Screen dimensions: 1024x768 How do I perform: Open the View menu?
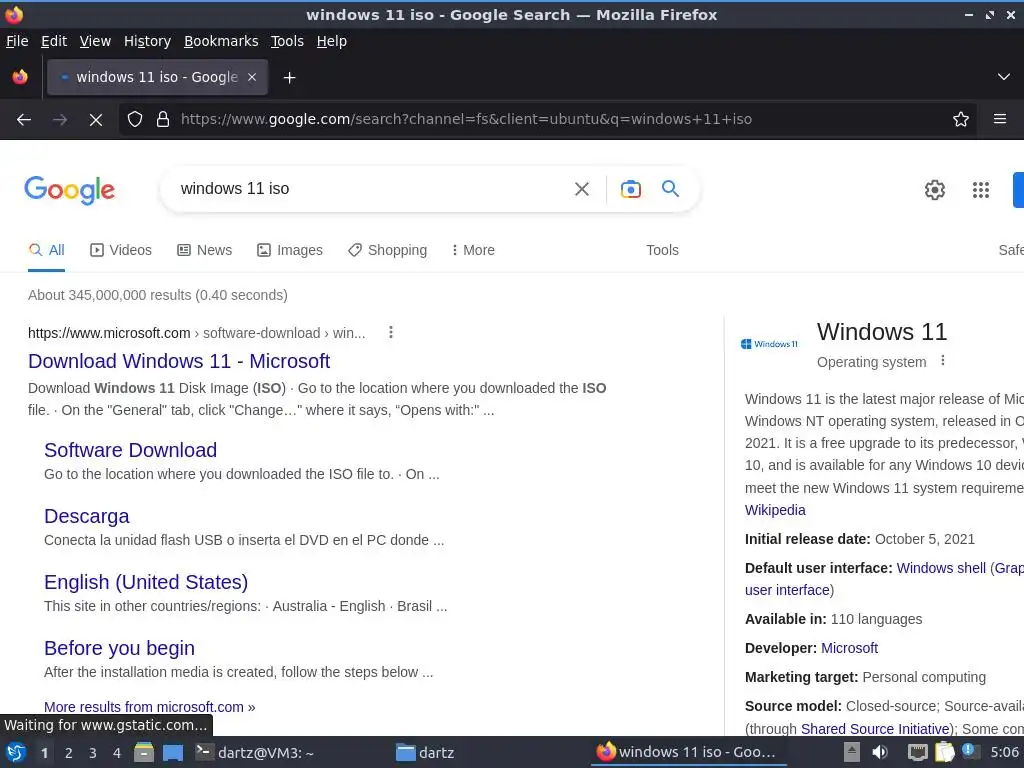(x=95, y=41)
